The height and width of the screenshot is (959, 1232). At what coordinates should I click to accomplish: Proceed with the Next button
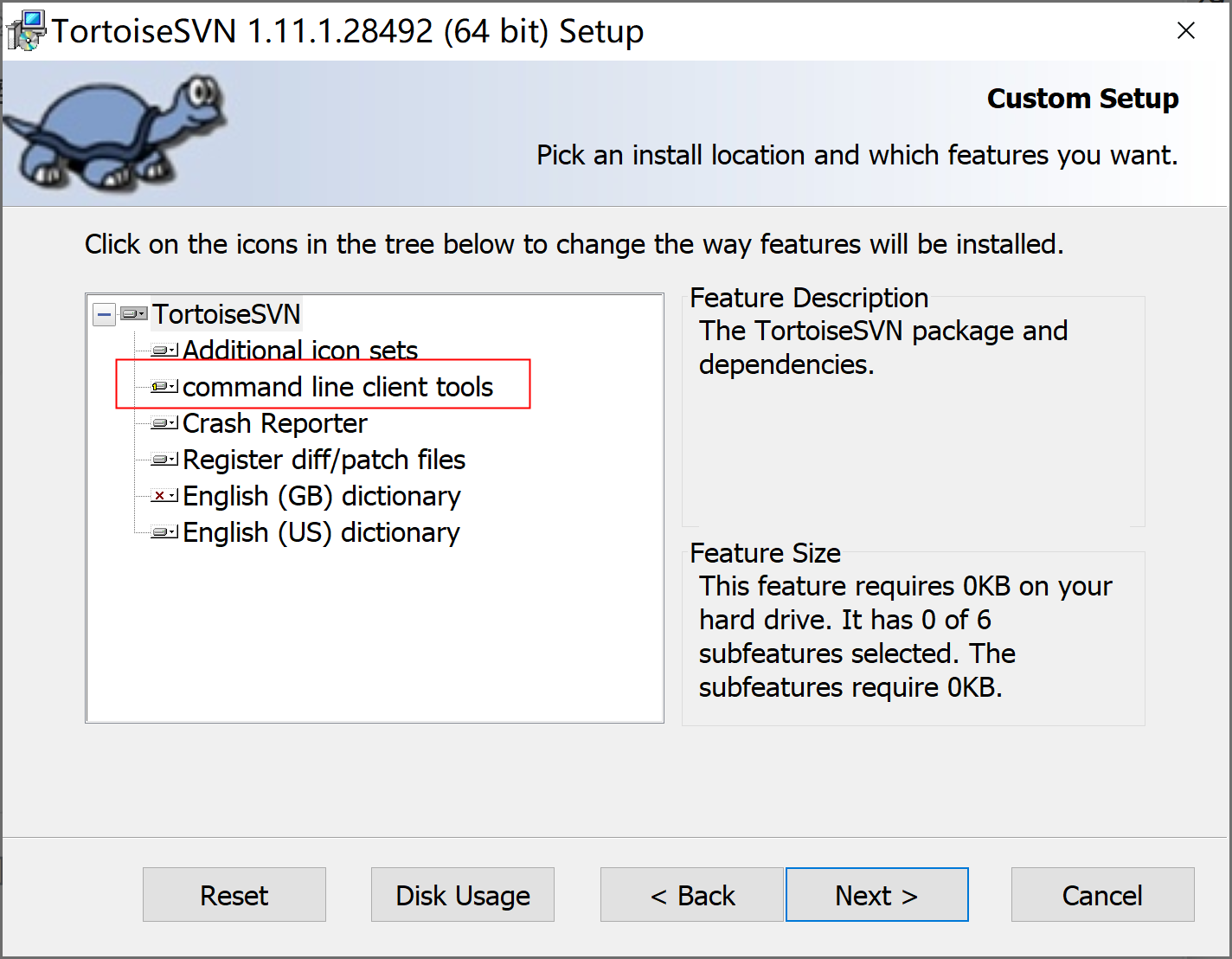click(877, 895)
